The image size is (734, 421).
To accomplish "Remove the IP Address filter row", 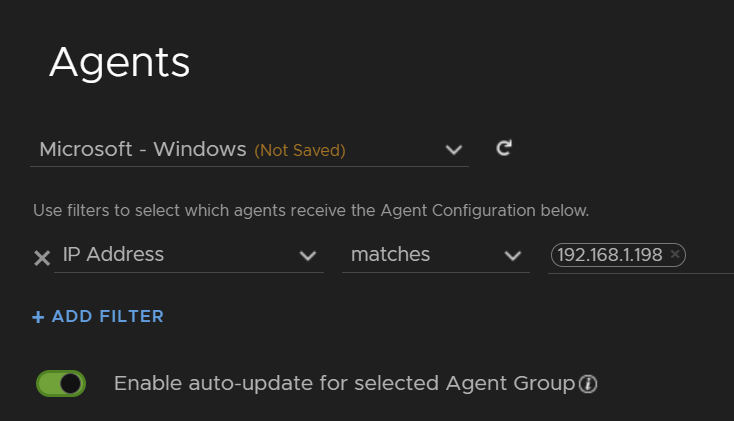I will pos(42,258).
